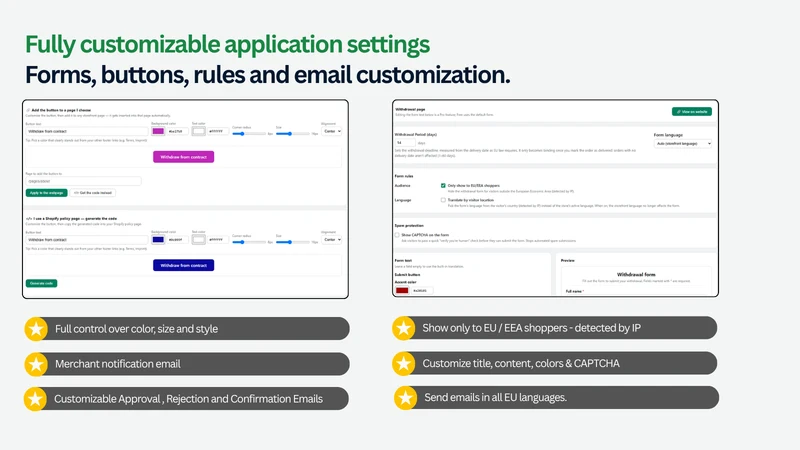Adjust Size slider in the Shopify policy section
800x450 pixels.
pyautogui.click(x=292, y=242)
